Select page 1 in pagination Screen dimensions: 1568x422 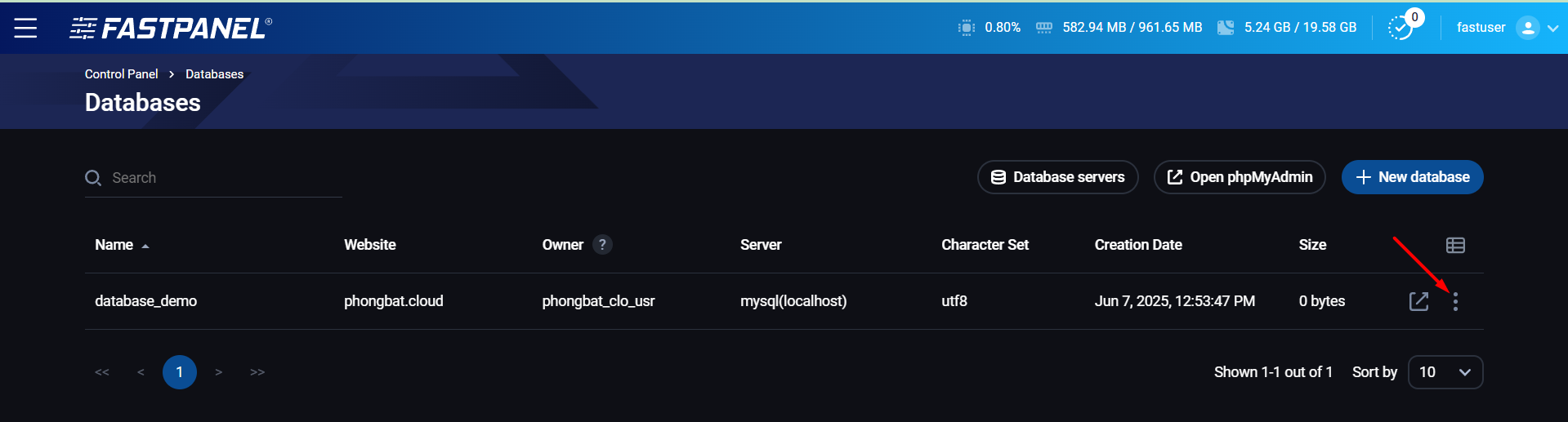[180, 372]
